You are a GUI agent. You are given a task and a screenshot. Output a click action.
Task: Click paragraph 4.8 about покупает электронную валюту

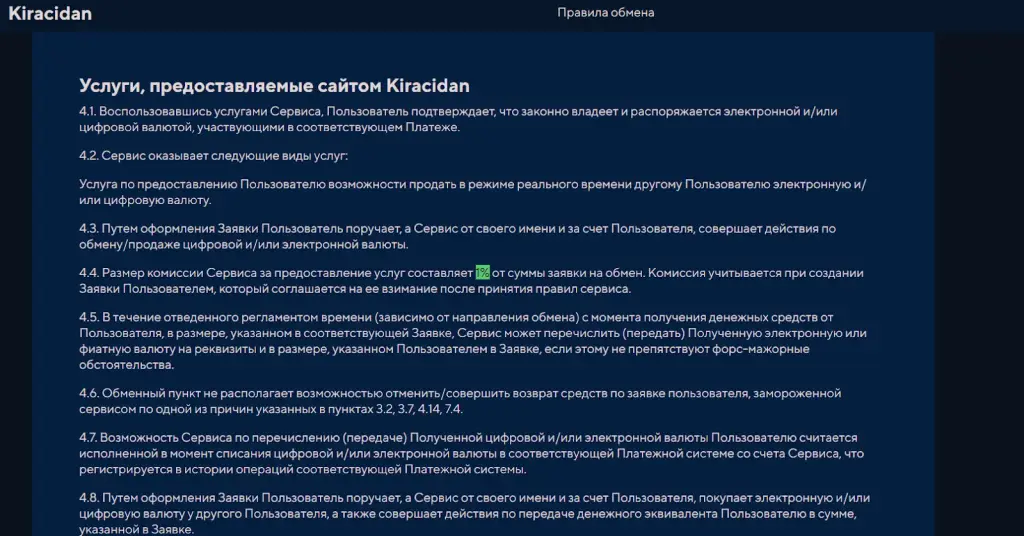tap(474, 514)
